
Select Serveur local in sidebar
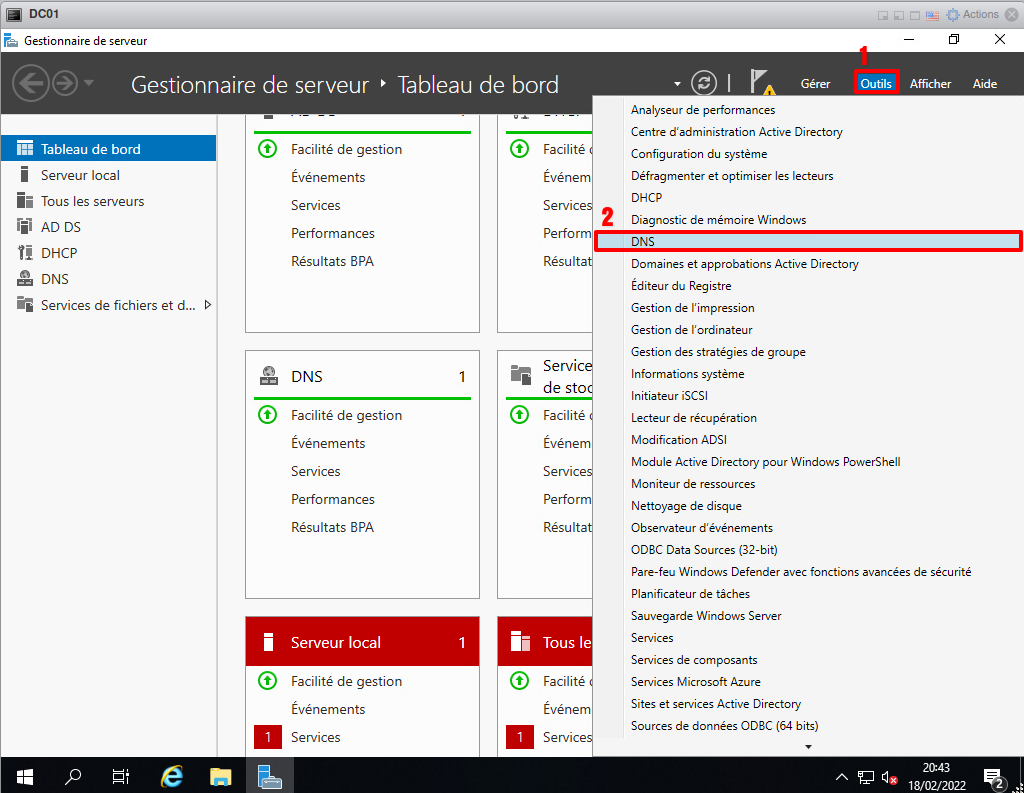point(80,175)
